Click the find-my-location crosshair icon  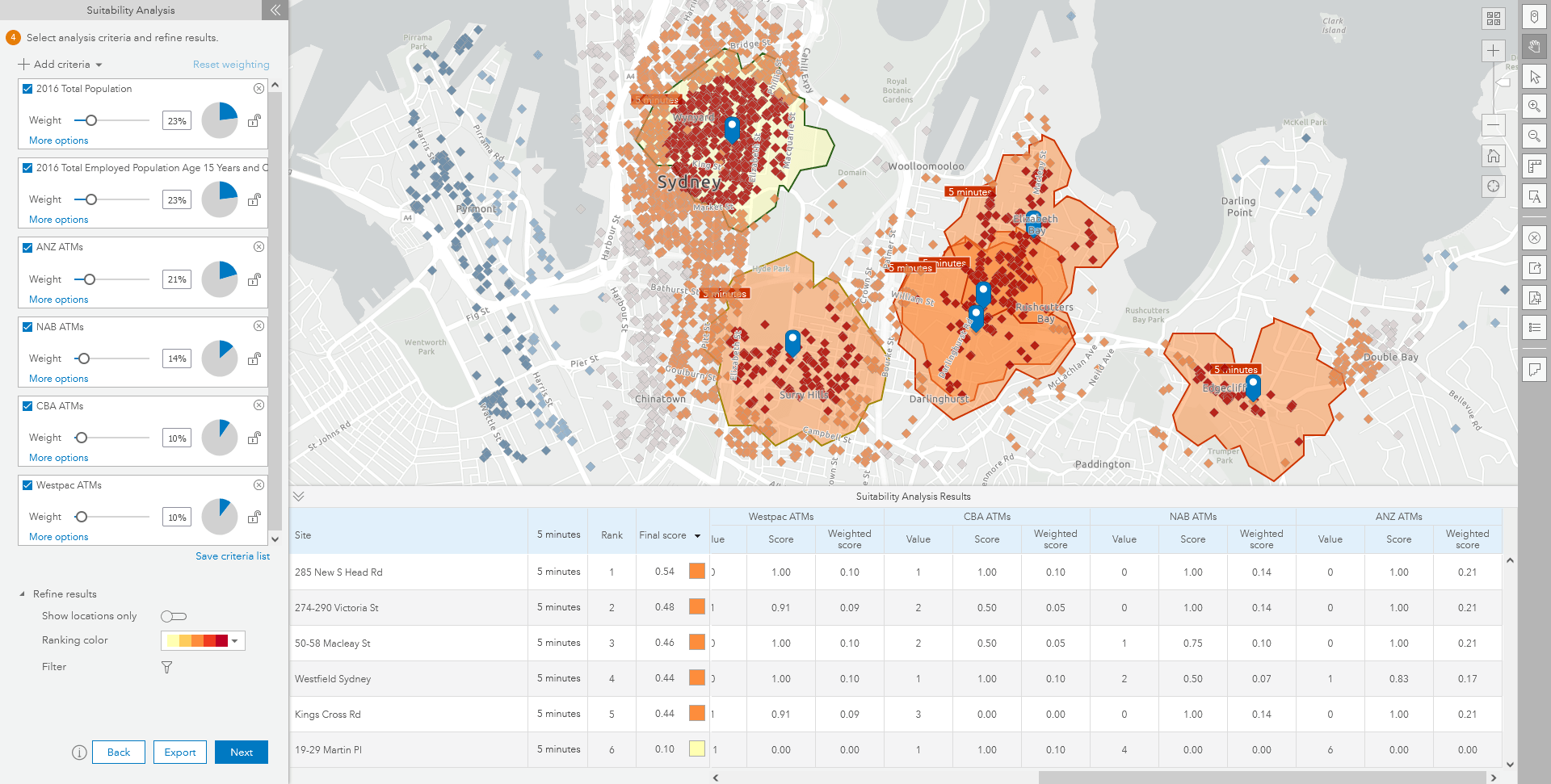click(1494, 186)
